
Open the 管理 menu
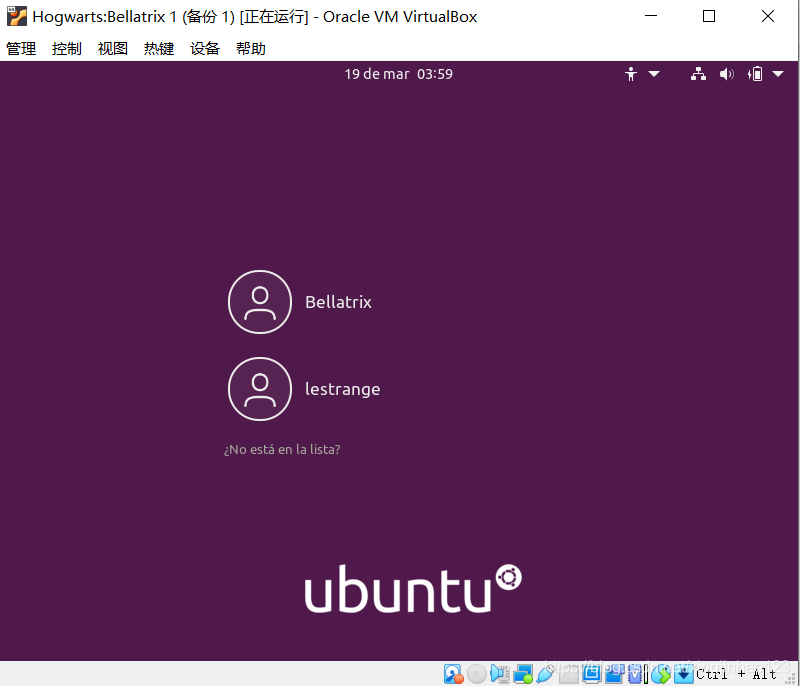tap(21, 48)
